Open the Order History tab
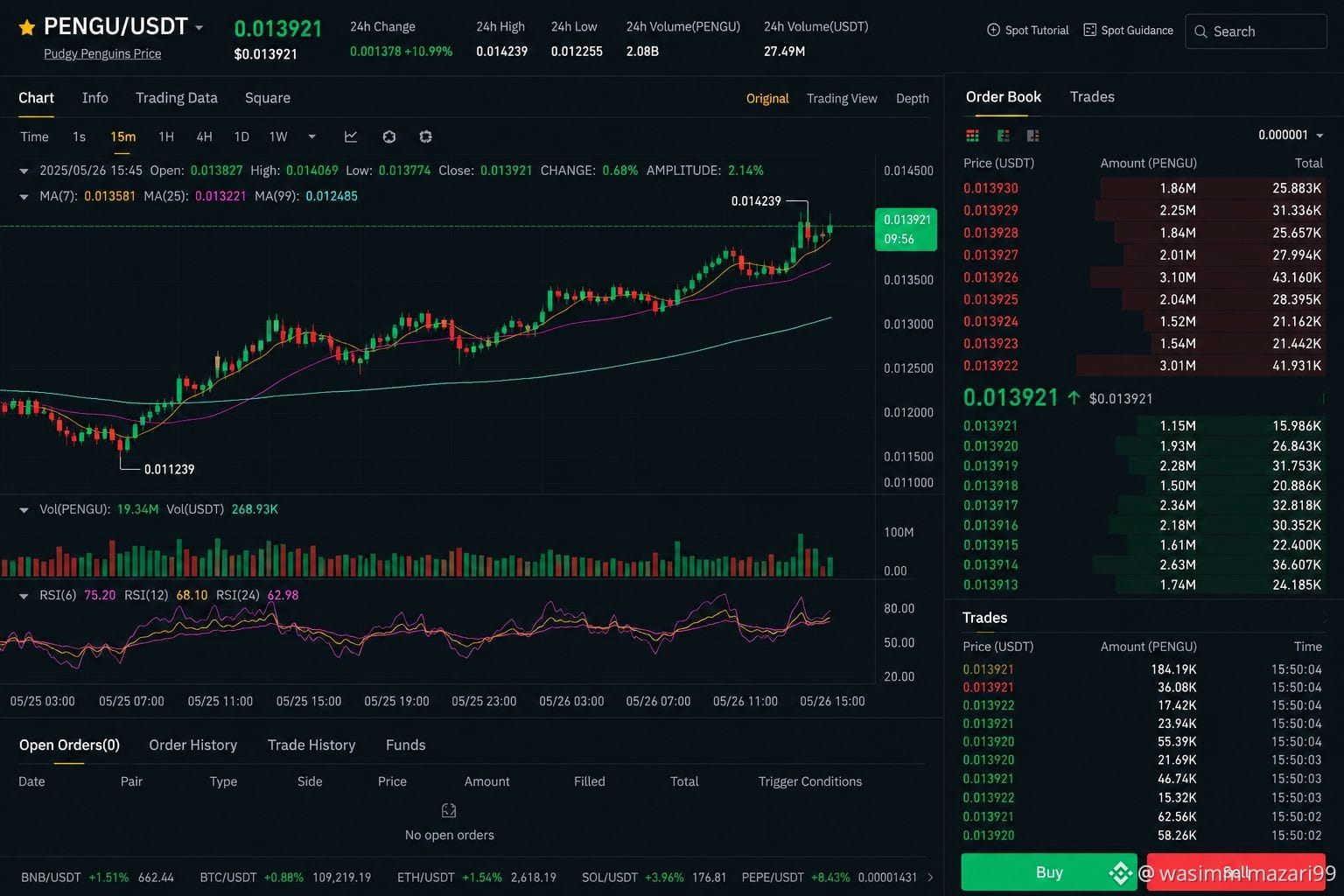1344x896 pixels. coord(193,745)
